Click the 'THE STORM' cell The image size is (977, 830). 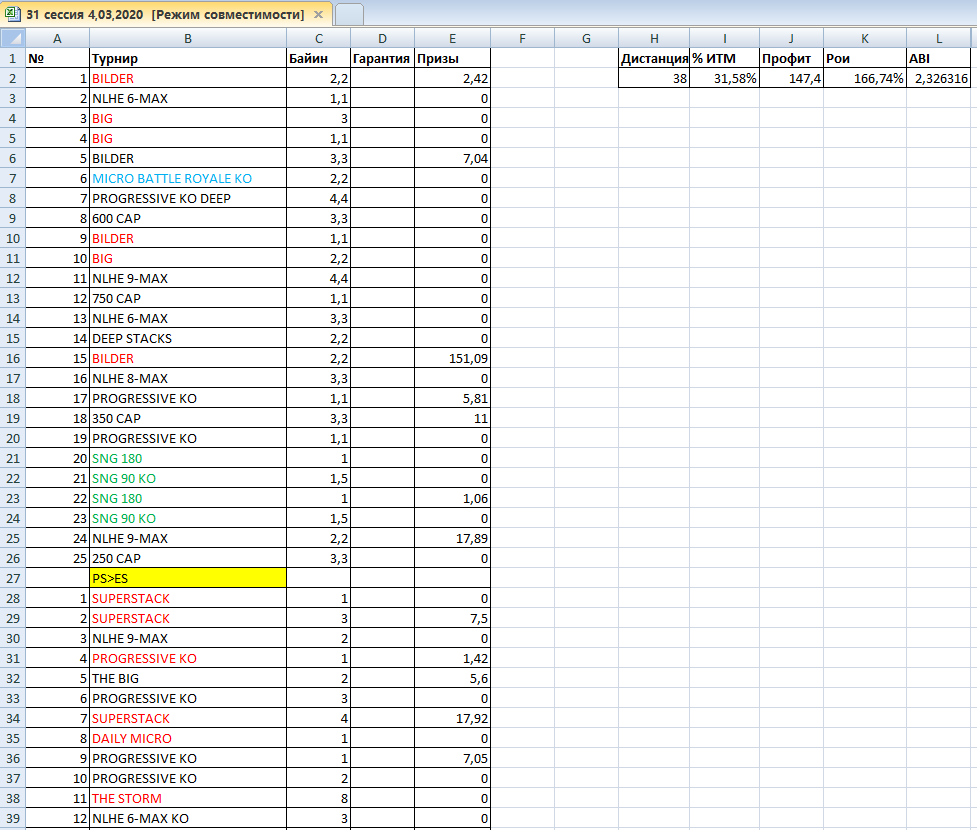[x=188, y=798]
